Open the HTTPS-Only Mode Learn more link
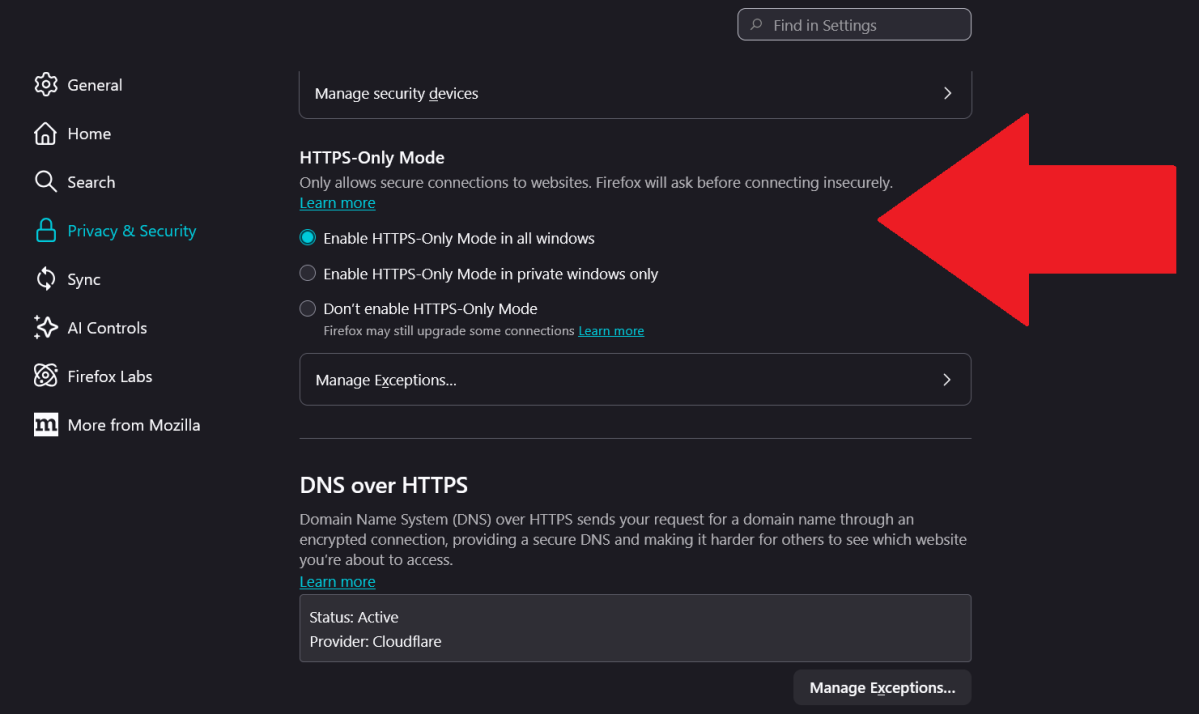 (337, 202)
